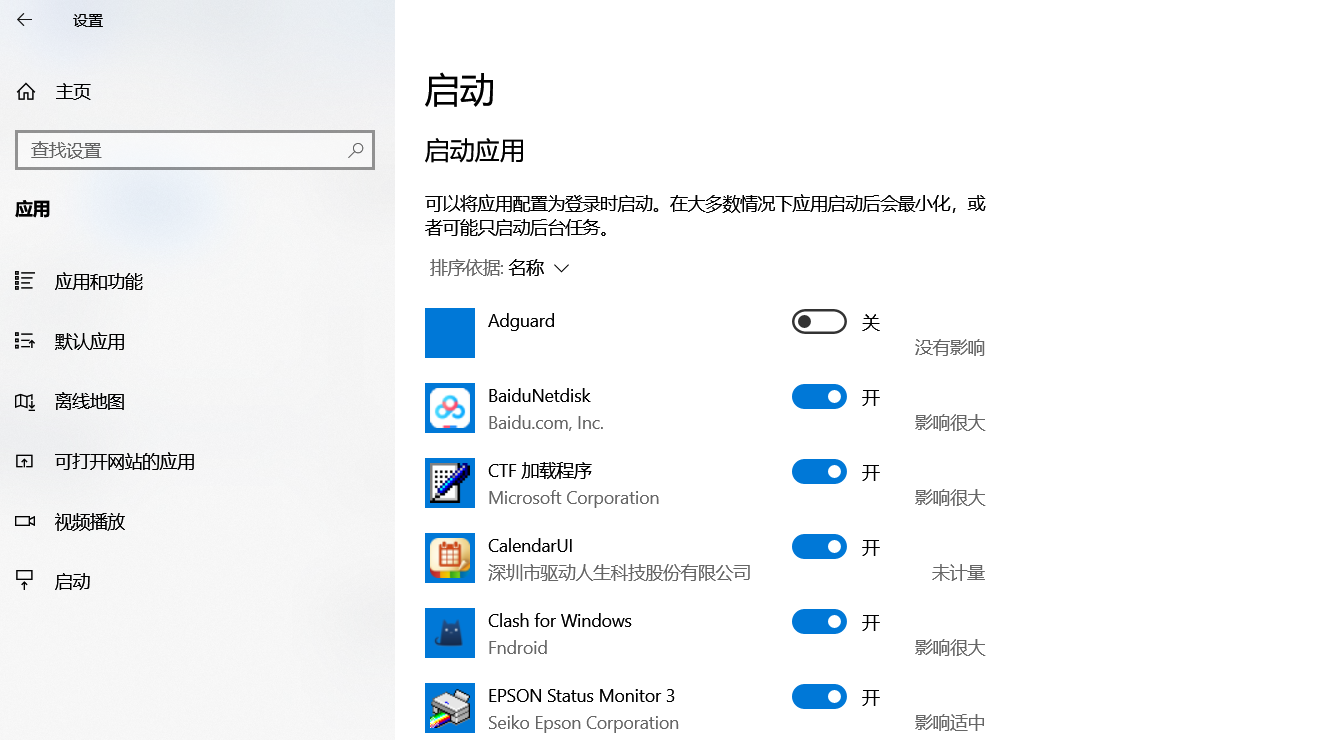
Task: Click the Seiko Epson Corporation publisher text
Action: [x=583, y=723]
